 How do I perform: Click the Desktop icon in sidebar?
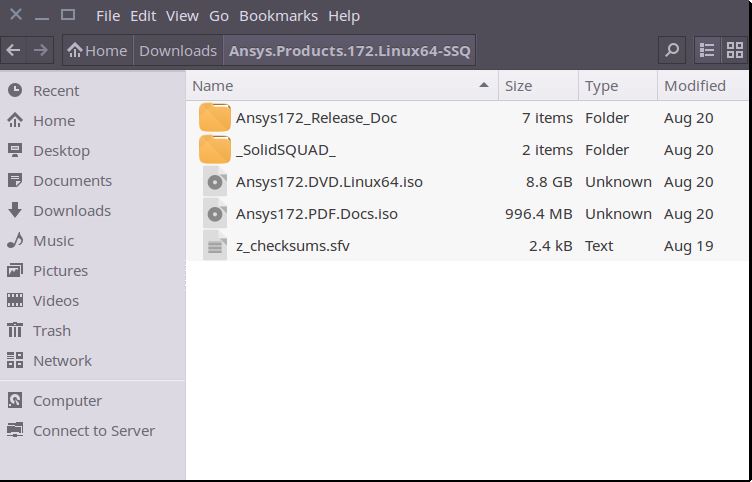tap(15, 151)
